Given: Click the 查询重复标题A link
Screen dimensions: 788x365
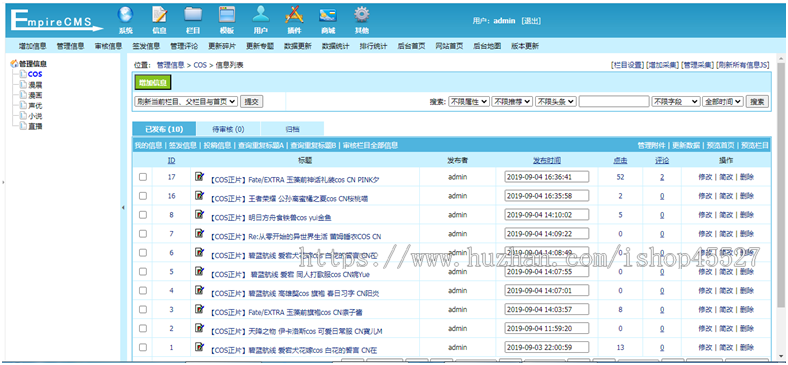Looking at the screenshot, I should click(x=262, y=145).
